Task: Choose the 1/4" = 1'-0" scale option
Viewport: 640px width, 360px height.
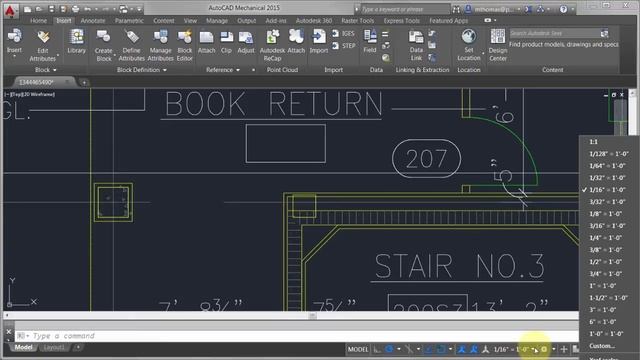Action: (607, 238)
